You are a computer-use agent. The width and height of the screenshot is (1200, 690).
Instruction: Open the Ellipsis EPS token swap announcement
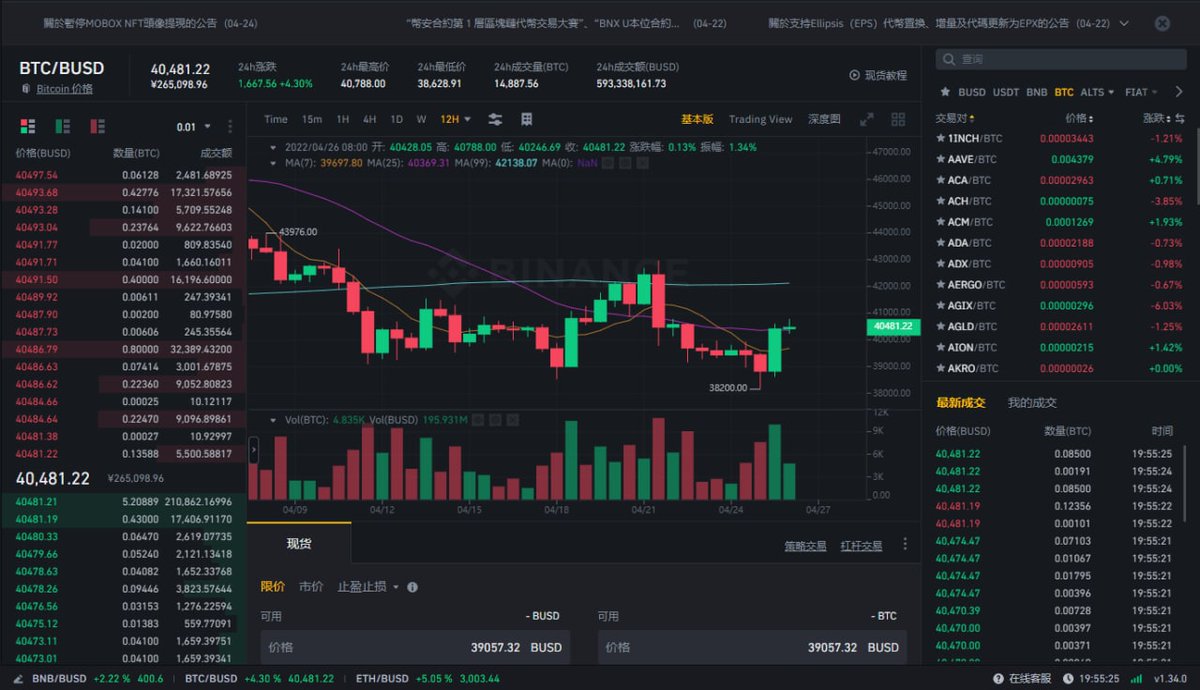click(x=940, y=23)
